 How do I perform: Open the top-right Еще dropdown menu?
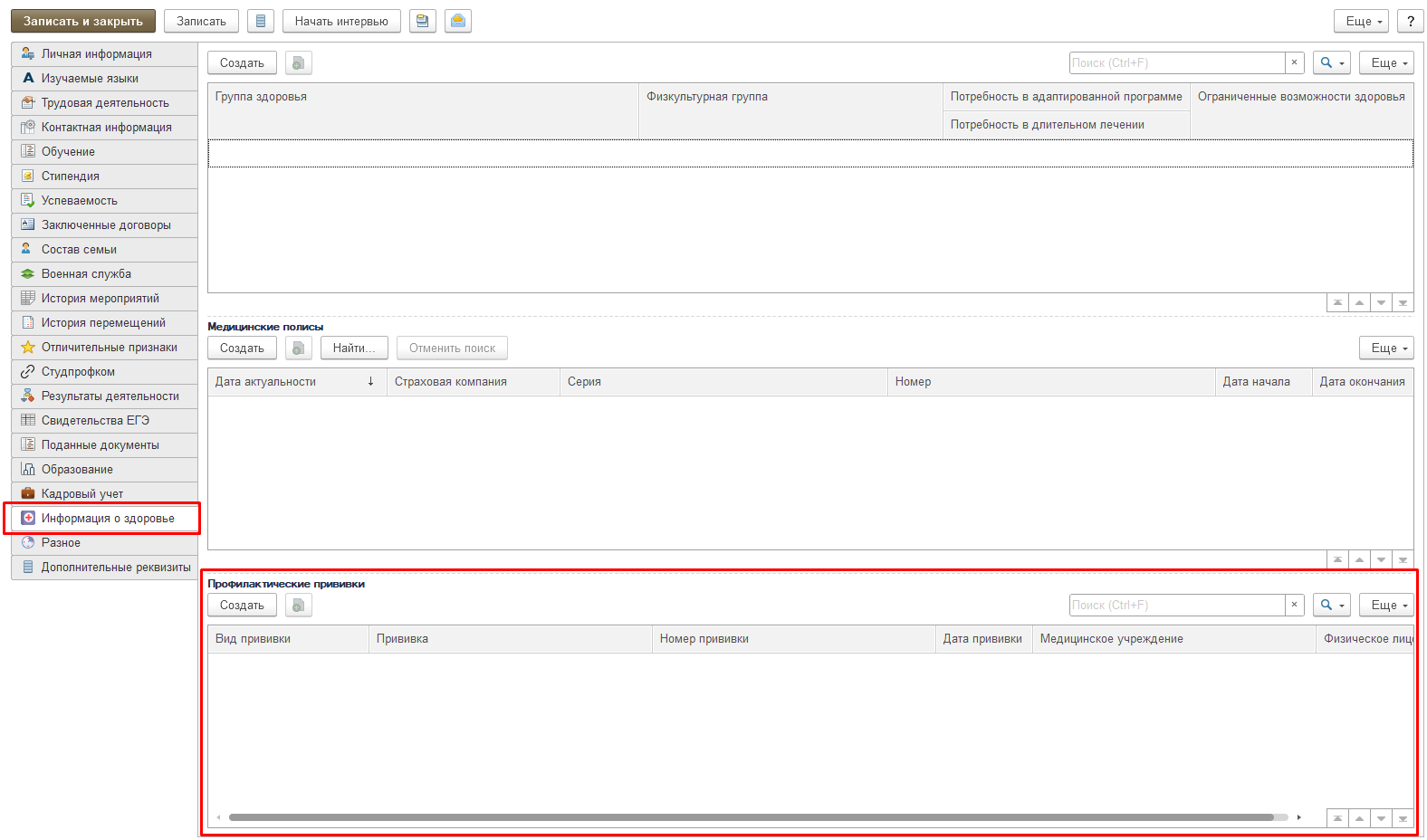point(1364,21)
